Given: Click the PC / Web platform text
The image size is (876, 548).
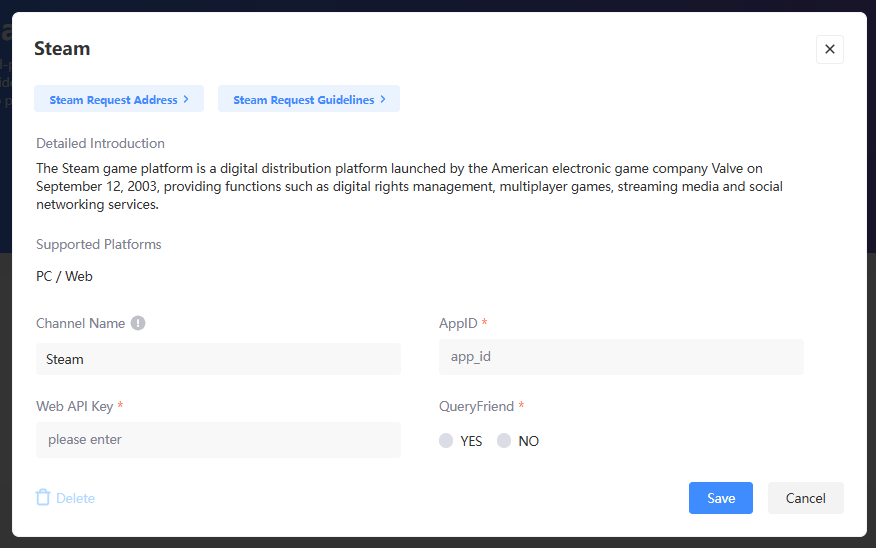Looking at the screenshot, I should click(64, 276).
